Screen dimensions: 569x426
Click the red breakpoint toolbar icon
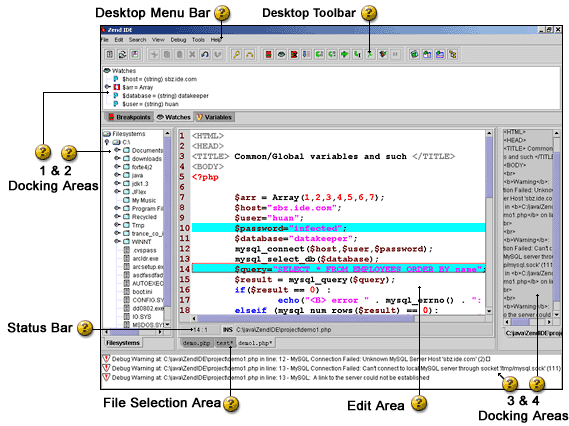point(269,54)
